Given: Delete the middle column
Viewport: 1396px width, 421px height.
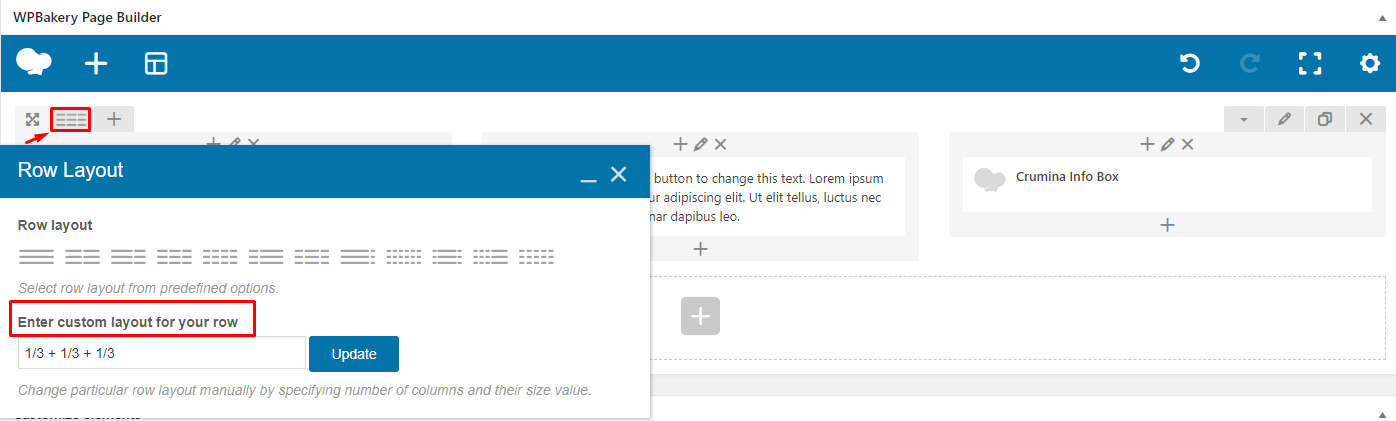Looking at the screenshot, I should [720, 144].
